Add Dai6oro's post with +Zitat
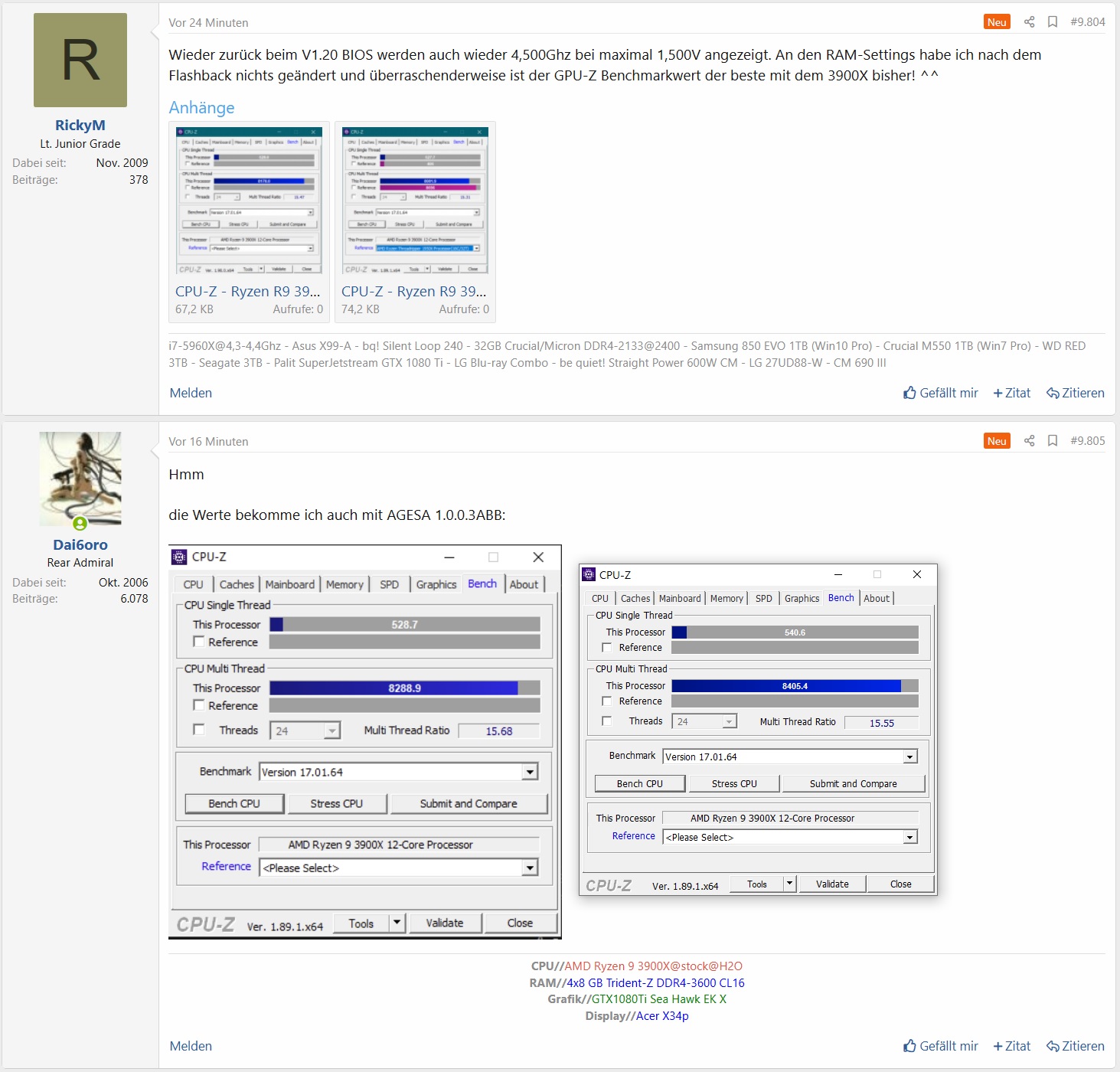This screenshot has height=1072, width=1120. (x=1012, y=1046)
